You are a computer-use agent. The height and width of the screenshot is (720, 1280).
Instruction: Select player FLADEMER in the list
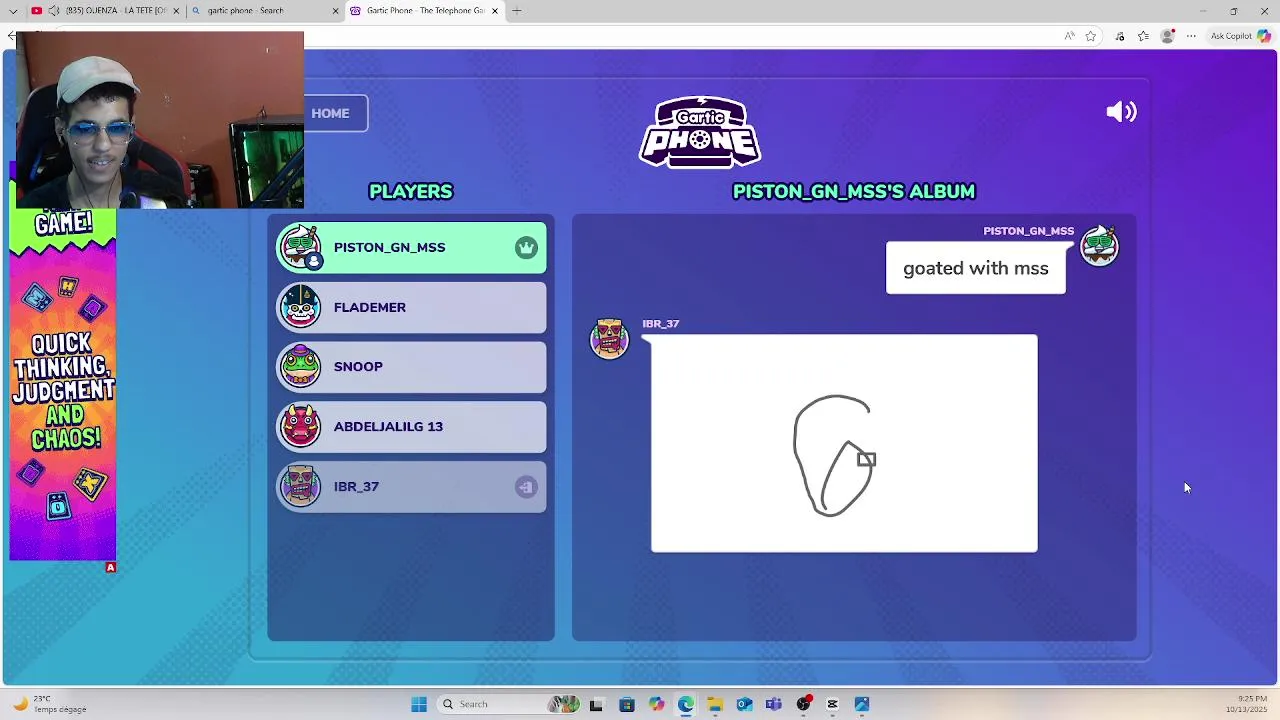click(412, 307)
